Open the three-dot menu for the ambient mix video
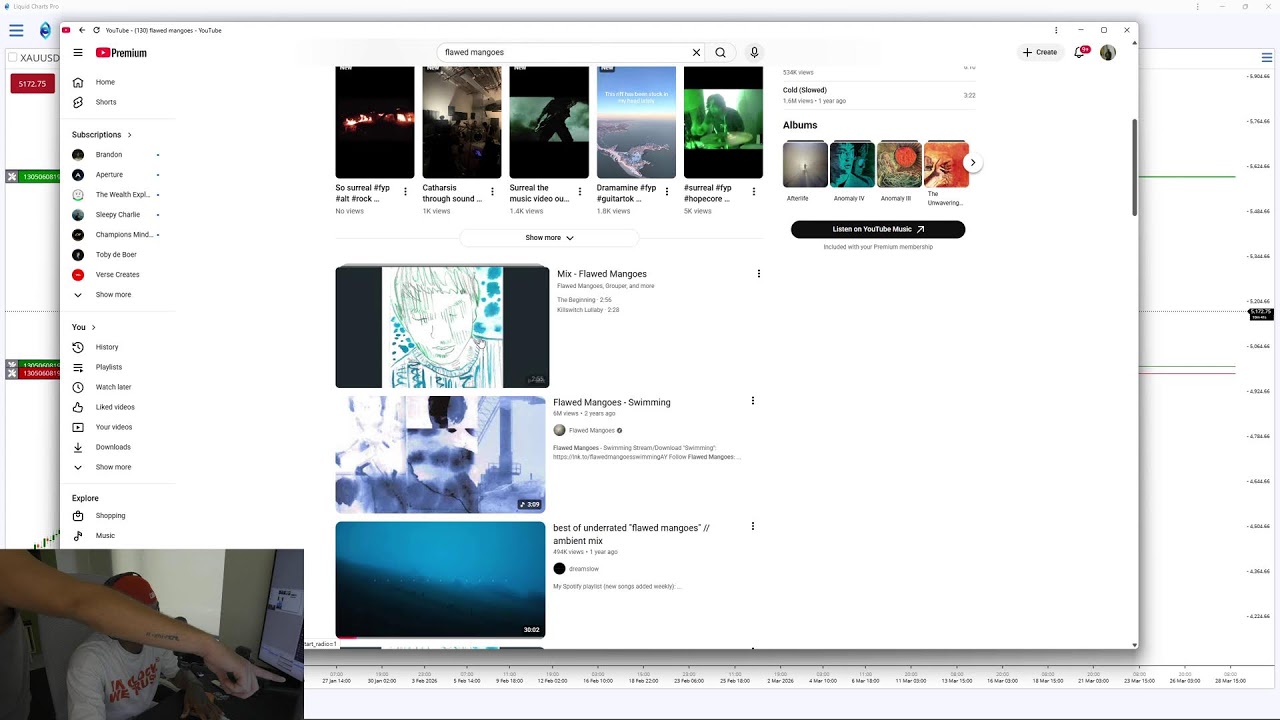This screenshot has width=1280, height=720. (x=752, y=526)
